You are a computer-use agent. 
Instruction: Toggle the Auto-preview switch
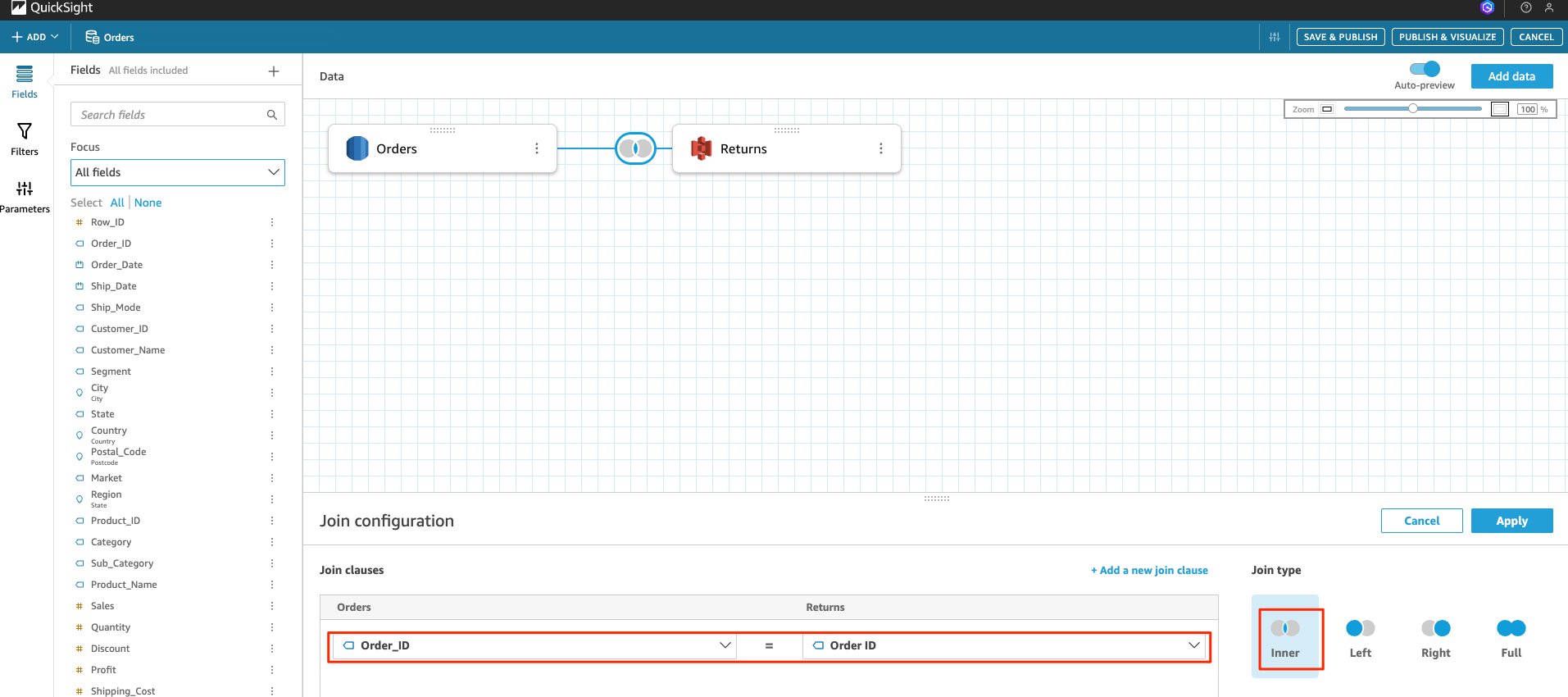tap(1425, 69)
